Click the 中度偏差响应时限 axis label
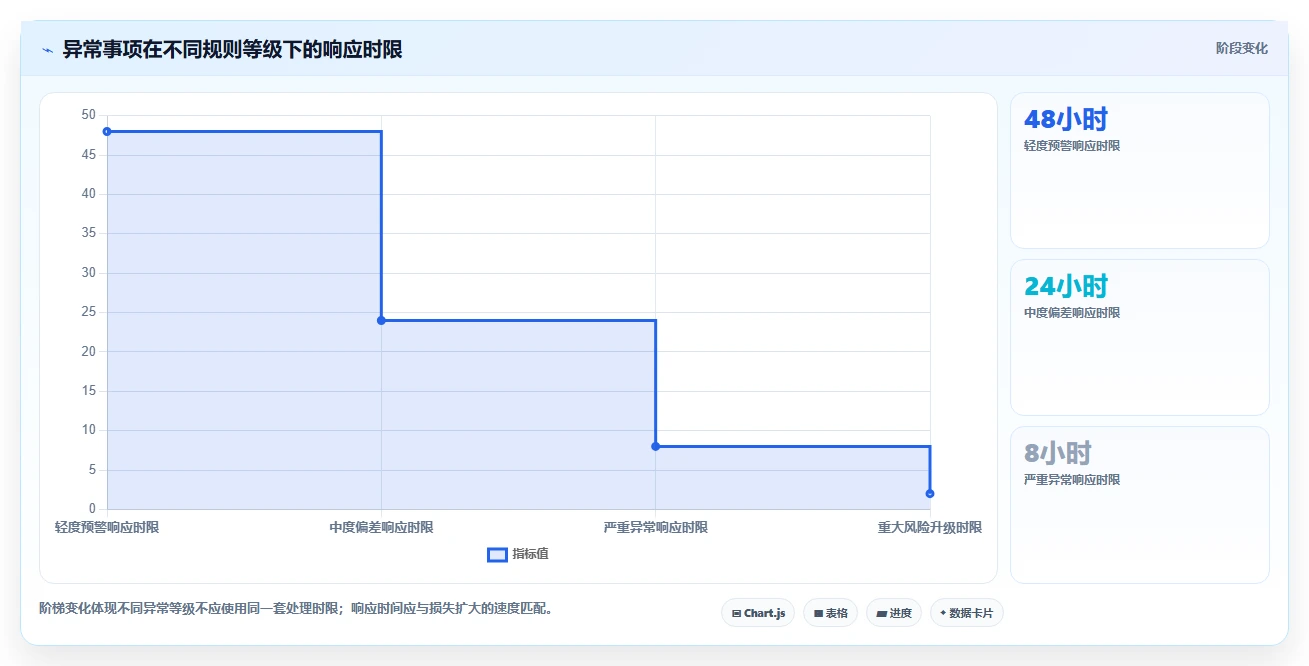 pyautogui.click(x=381, y=527)
